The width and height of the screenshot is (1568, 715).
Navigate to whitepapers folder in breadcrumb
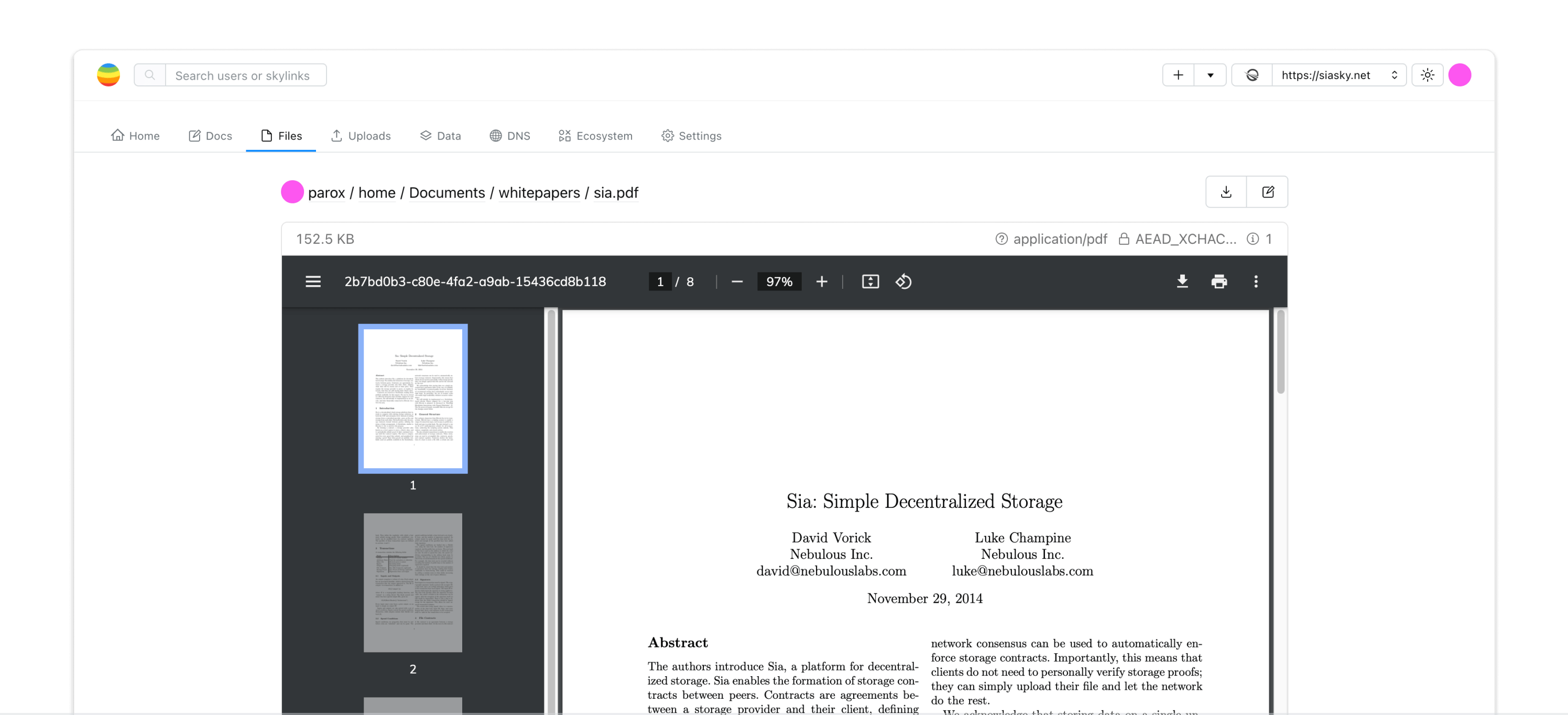[x=539, y=192]
